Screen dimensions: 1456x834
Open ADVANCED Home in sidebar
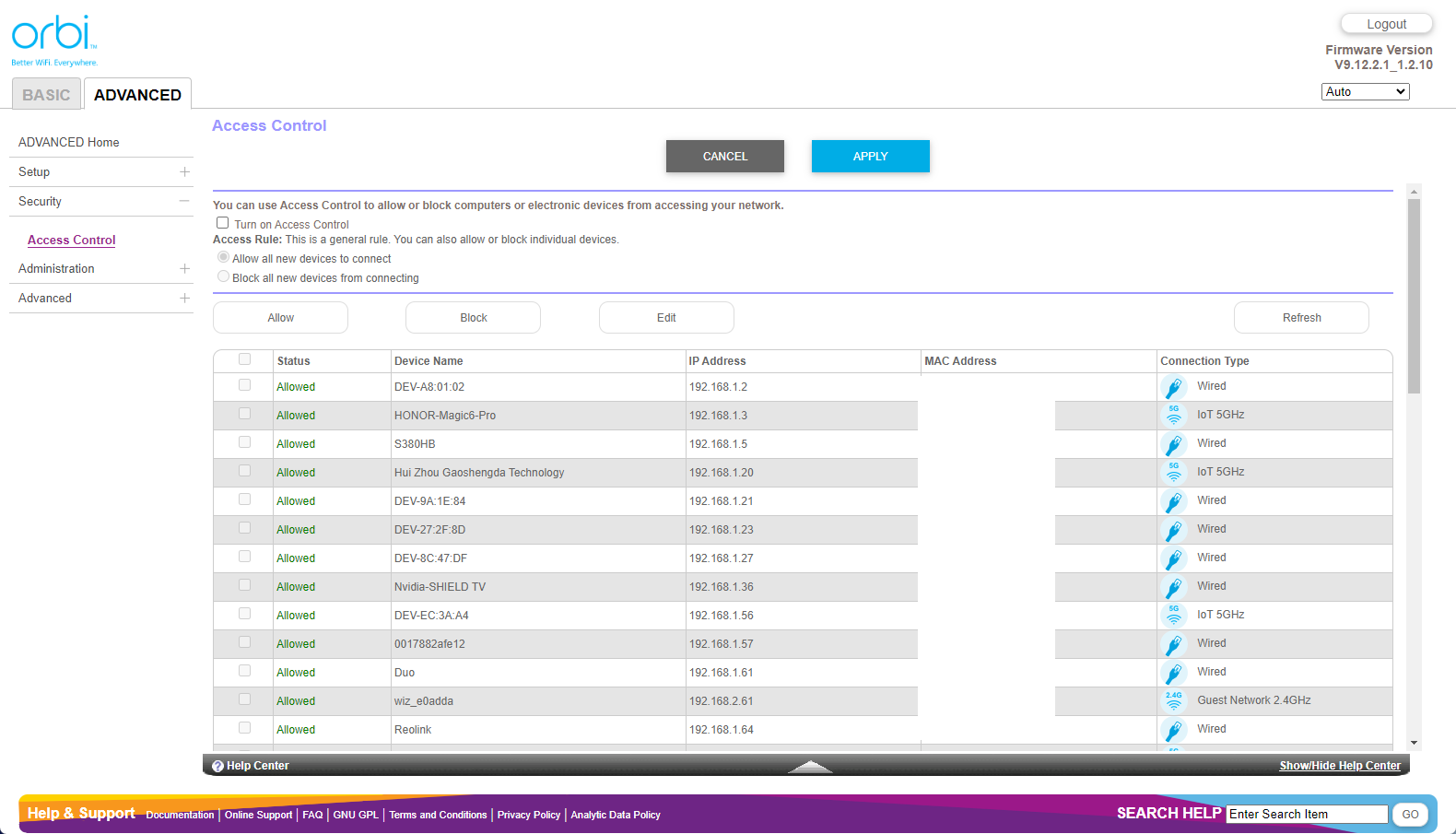(69, 143)
